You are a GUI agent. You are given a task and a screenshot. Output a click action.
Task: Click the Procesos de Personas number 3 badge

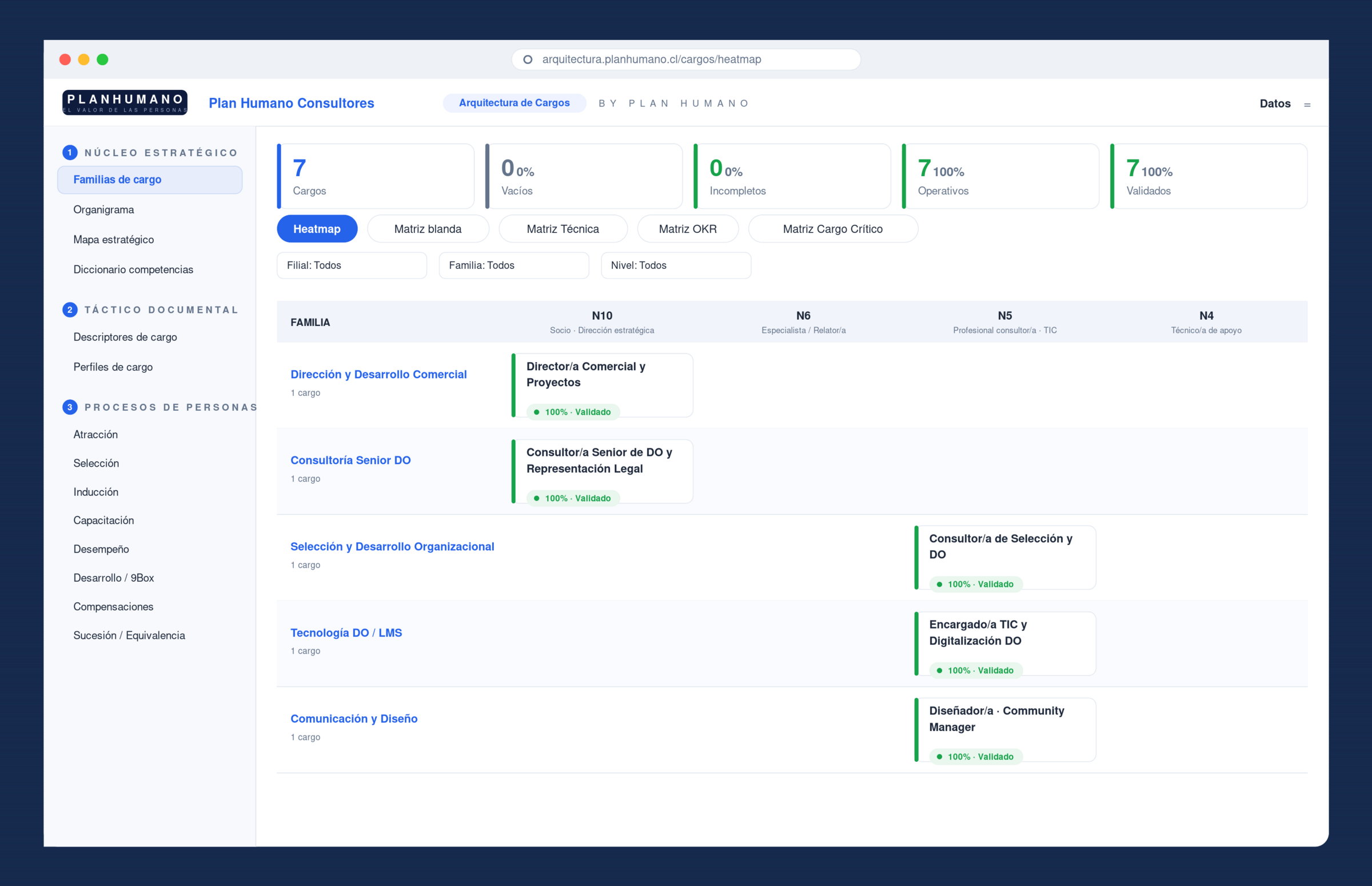tap(70, 407)
